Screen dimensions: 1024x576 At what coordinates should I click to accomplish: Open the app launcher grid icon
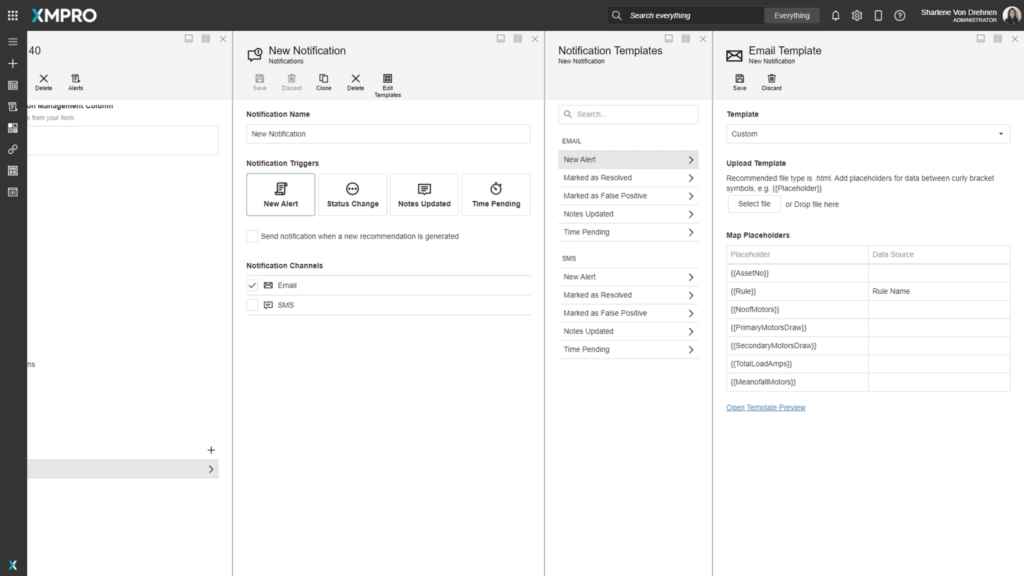coord(13,16)
